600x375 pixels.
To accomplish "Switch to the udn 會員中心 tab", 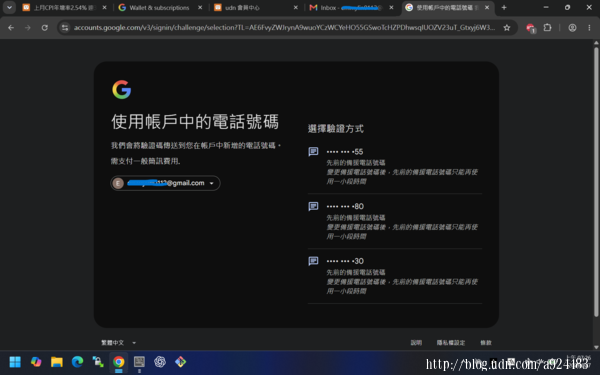I will click(256, 8).
